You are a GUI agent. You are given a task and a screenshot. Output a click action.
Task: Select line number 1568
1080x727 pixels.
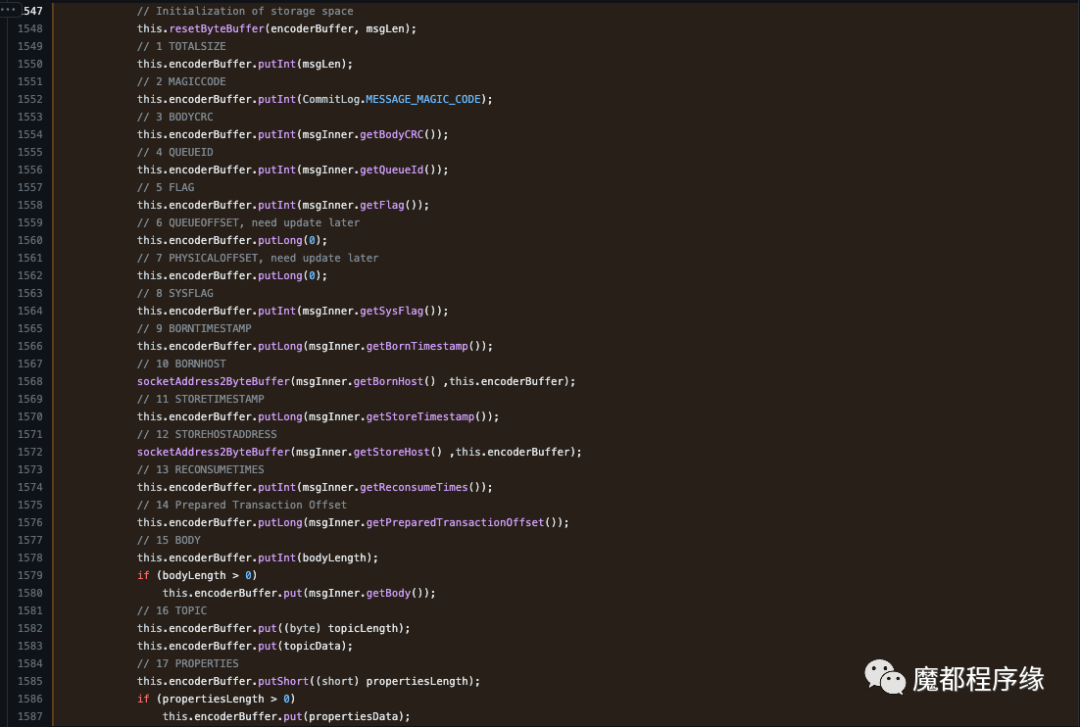30,381
